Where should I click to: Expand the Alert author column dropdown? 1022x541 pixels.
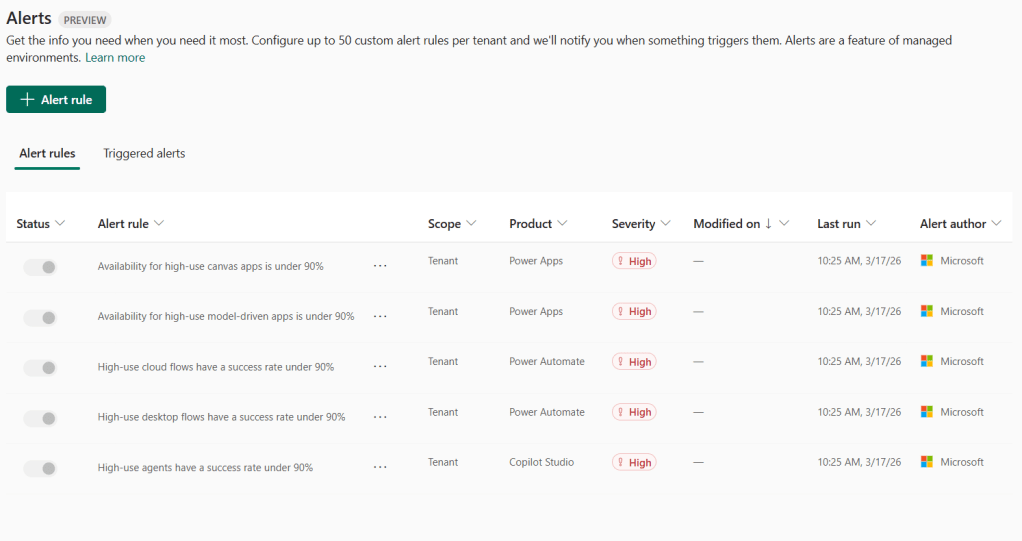pos(996,224)
